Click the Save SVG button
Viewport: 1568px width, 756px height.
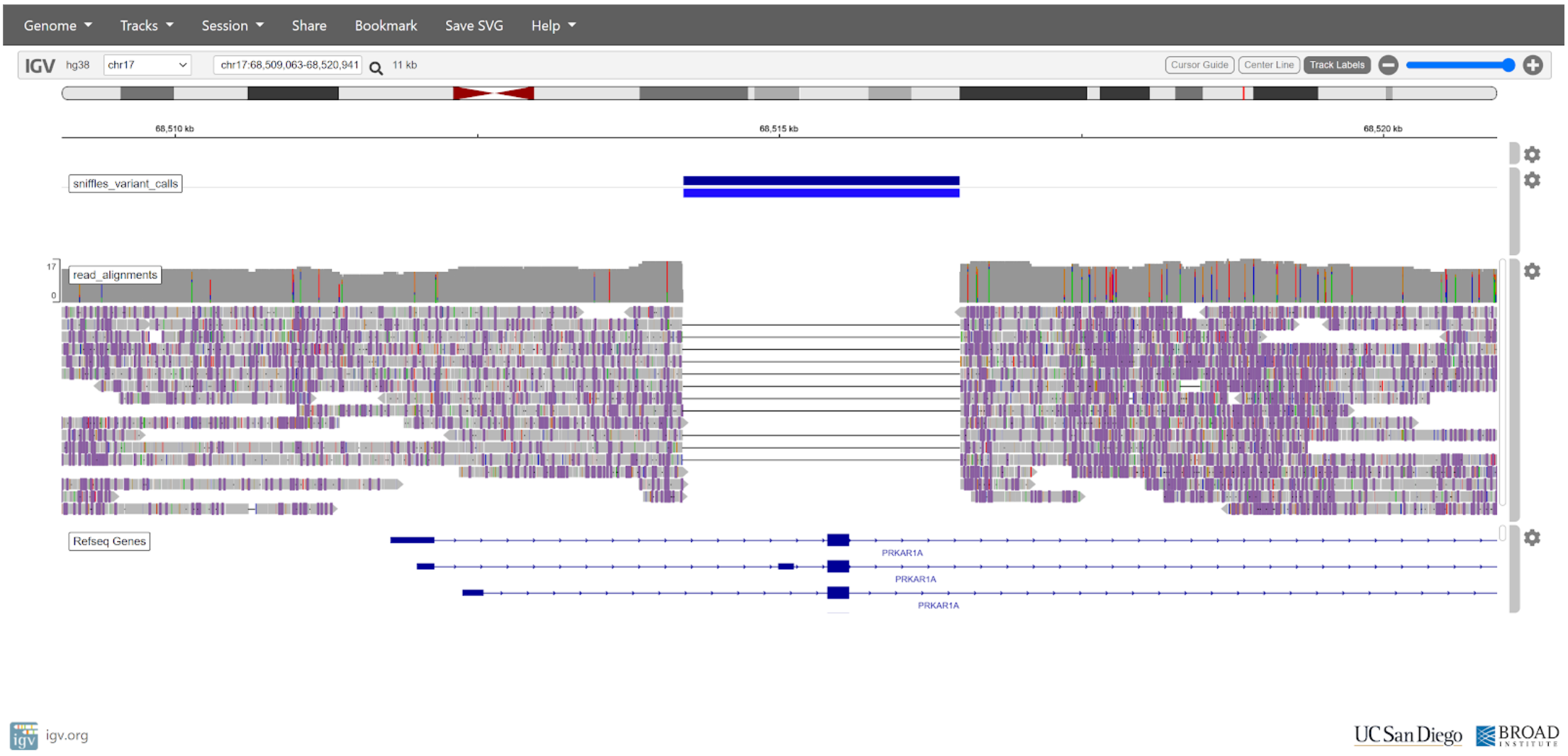click(x=474, y=26)
